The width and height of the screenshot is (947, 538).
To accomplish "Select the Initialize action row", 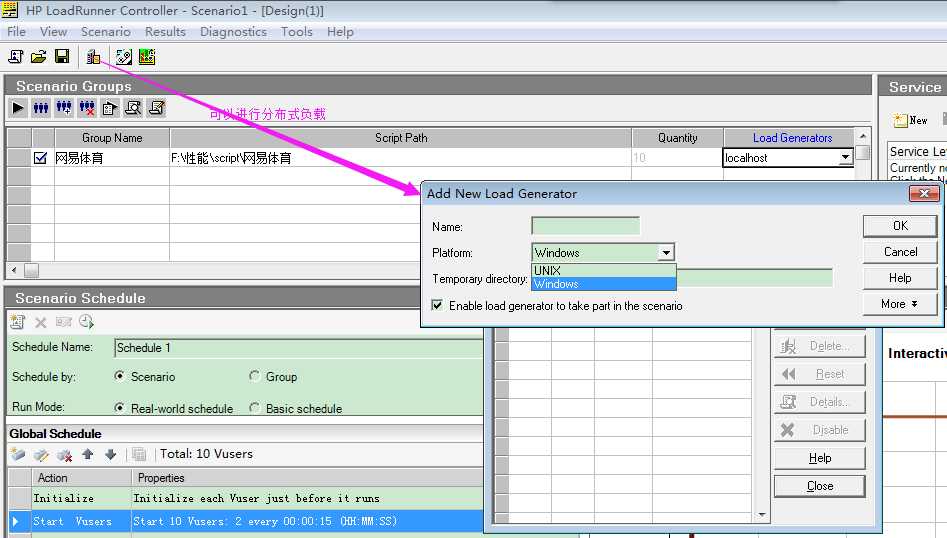I will coord(246,498).
